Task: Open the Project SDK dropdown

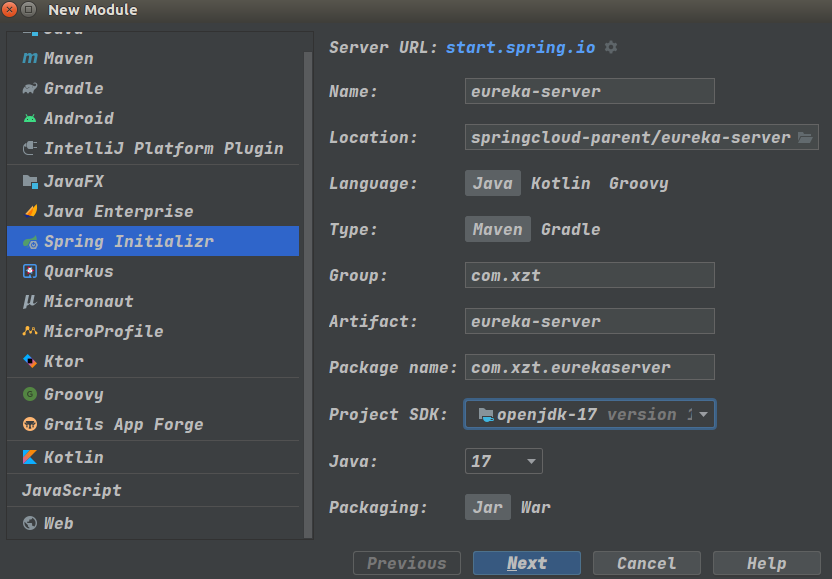Action: [x=704, y=414]
